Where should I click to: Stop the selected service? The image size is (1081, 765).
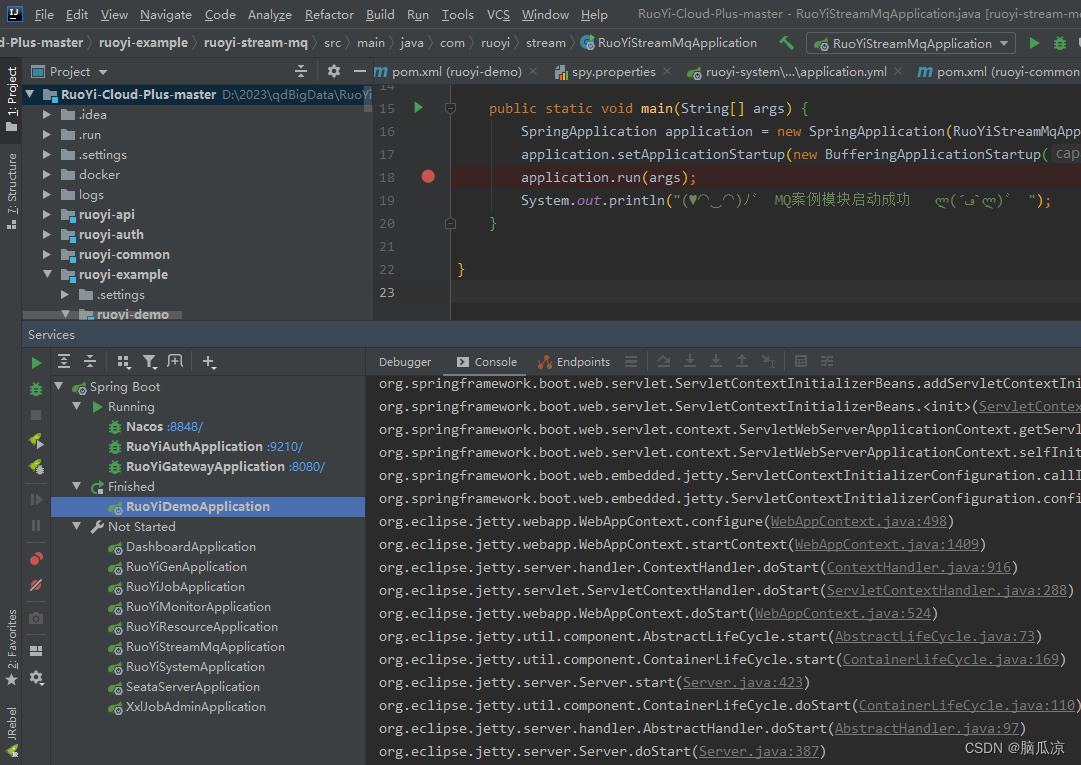pos(36,415)
